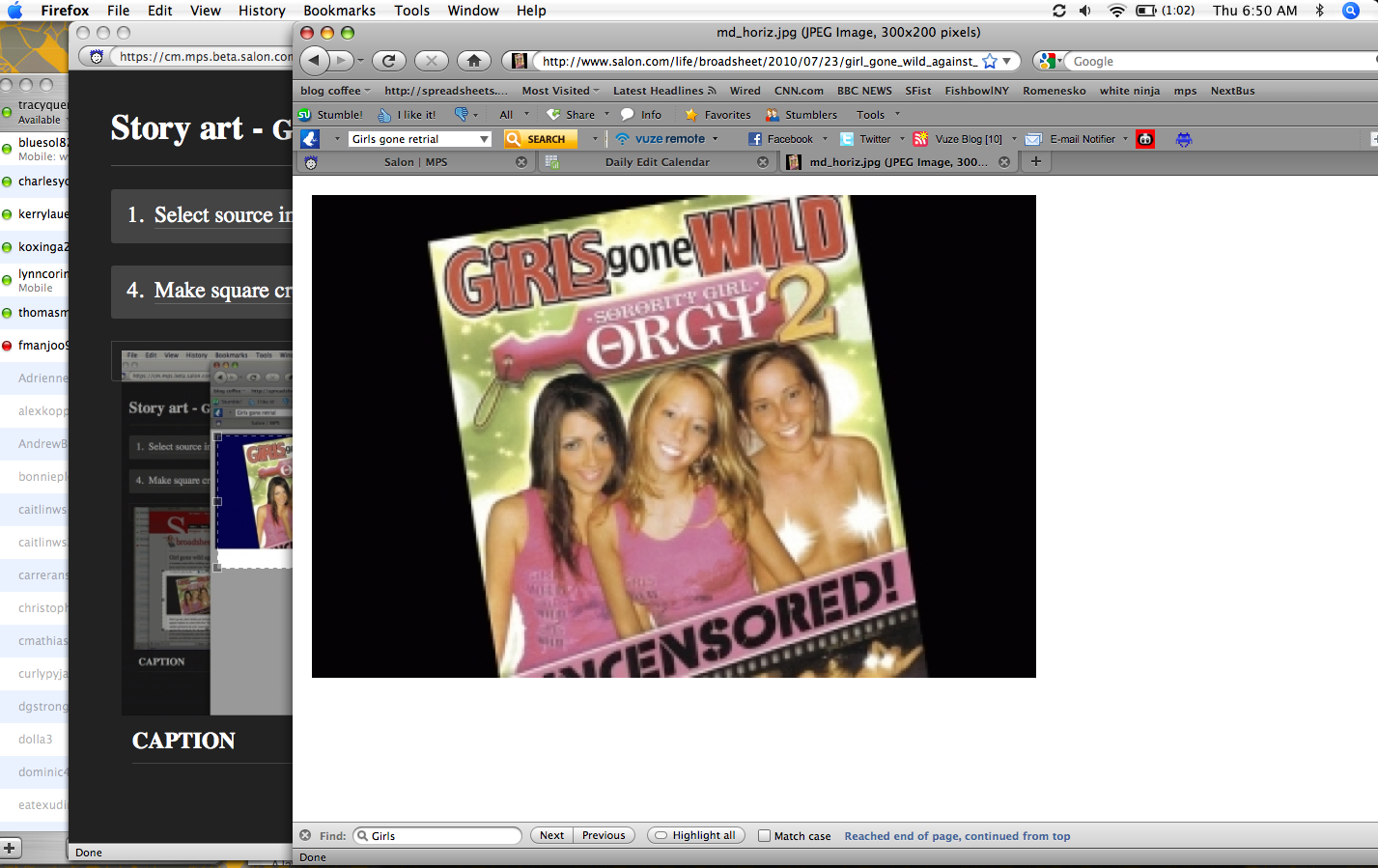Click the Find text field containing Girls
Image resolution: width=1378 pixels, height=868 pixels.
click(437, 835)
